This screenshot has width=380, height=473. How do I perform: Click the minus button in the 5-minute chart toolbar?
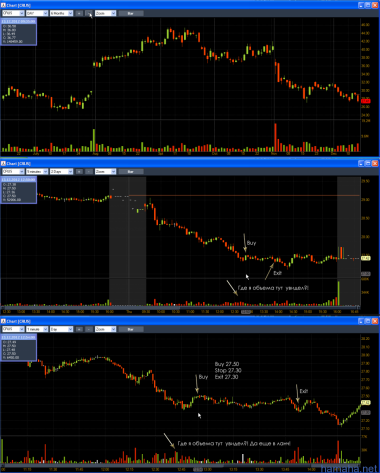pyautogui.click(x=89, y=171)
